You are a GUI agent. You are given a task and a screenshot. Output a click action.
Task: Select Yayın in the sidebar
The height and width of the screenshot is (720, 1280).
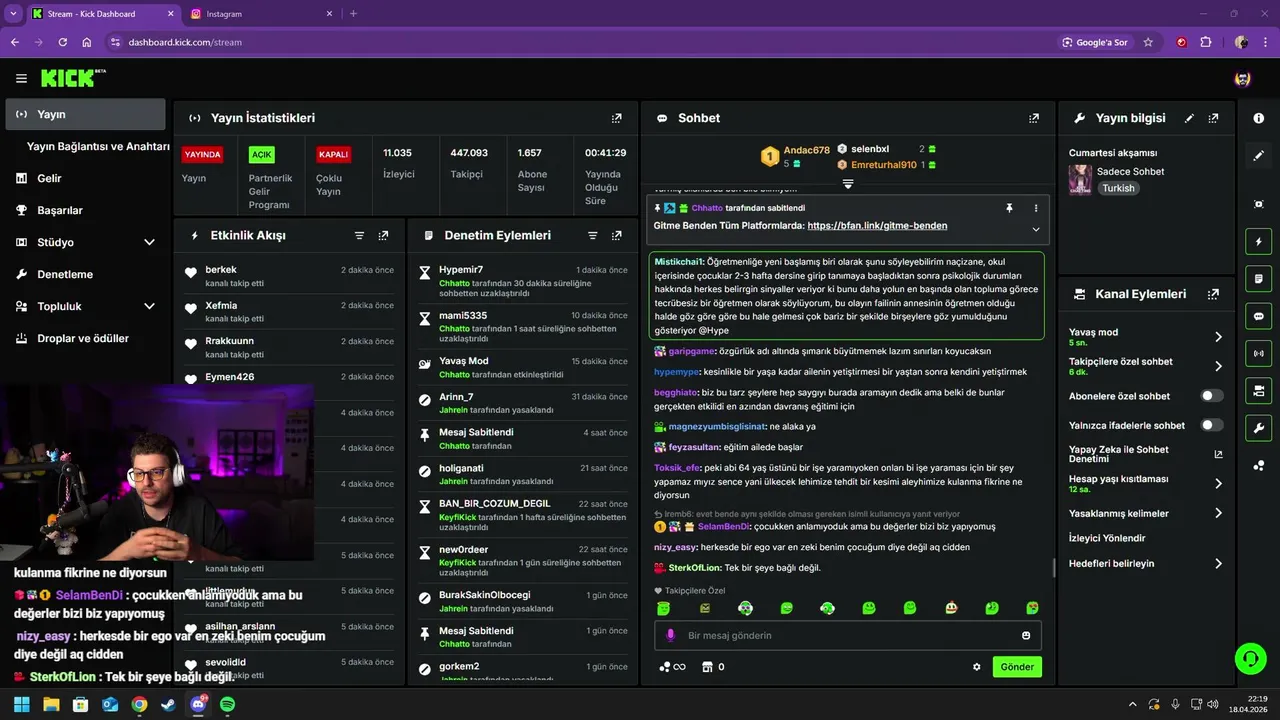click(85, 114)
